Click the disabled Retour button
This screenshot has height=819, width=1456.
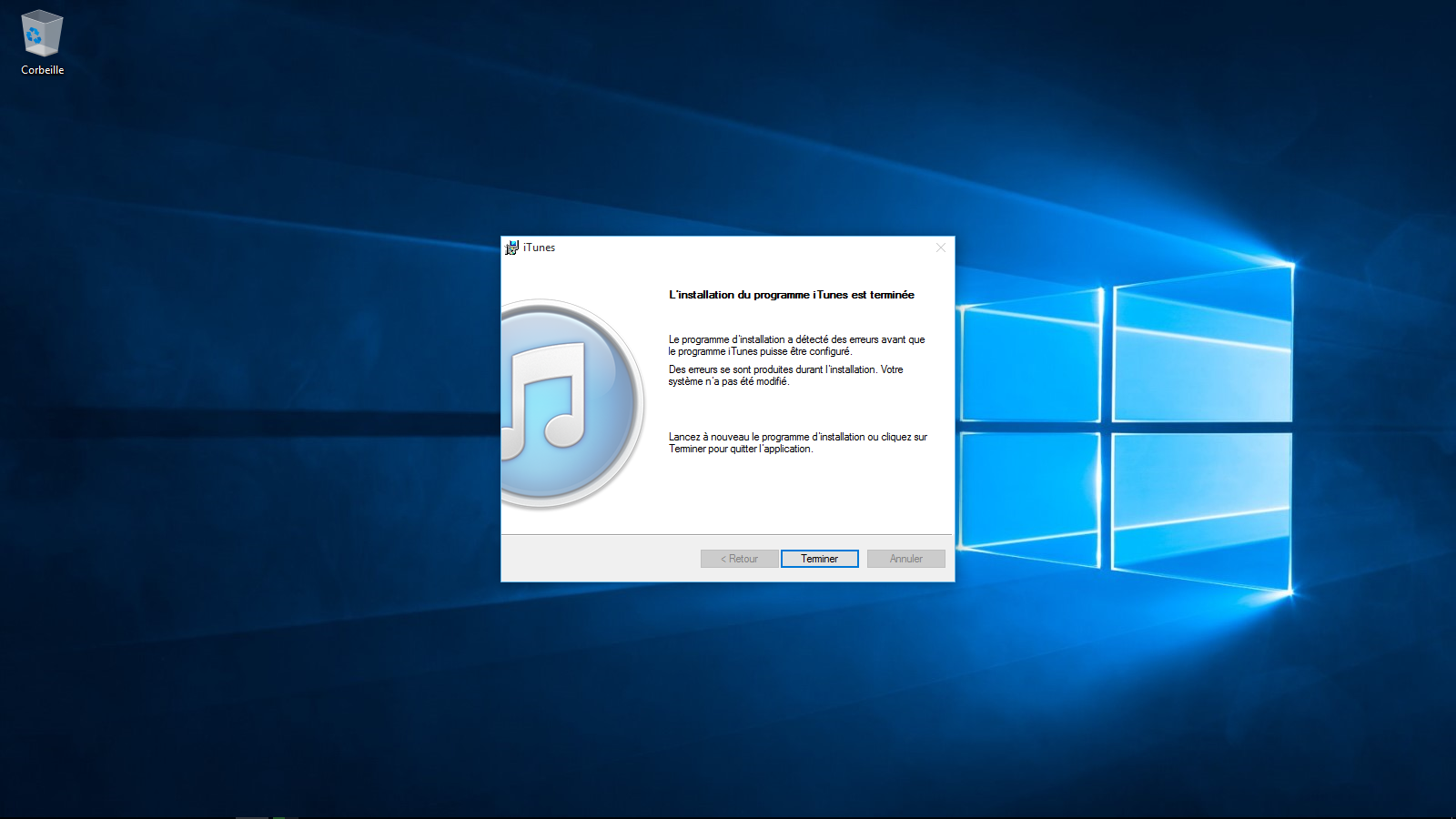click(x=739, y=559)
